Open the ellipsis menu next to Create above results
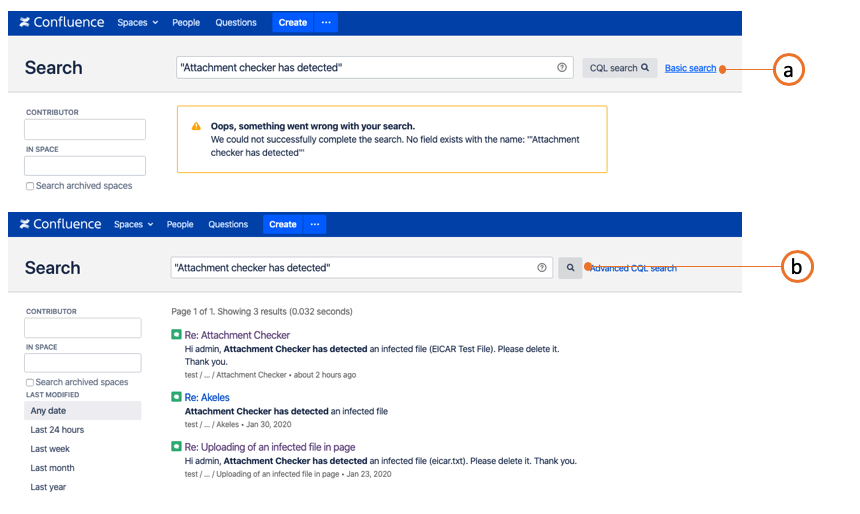 click(x=315, y=225)
